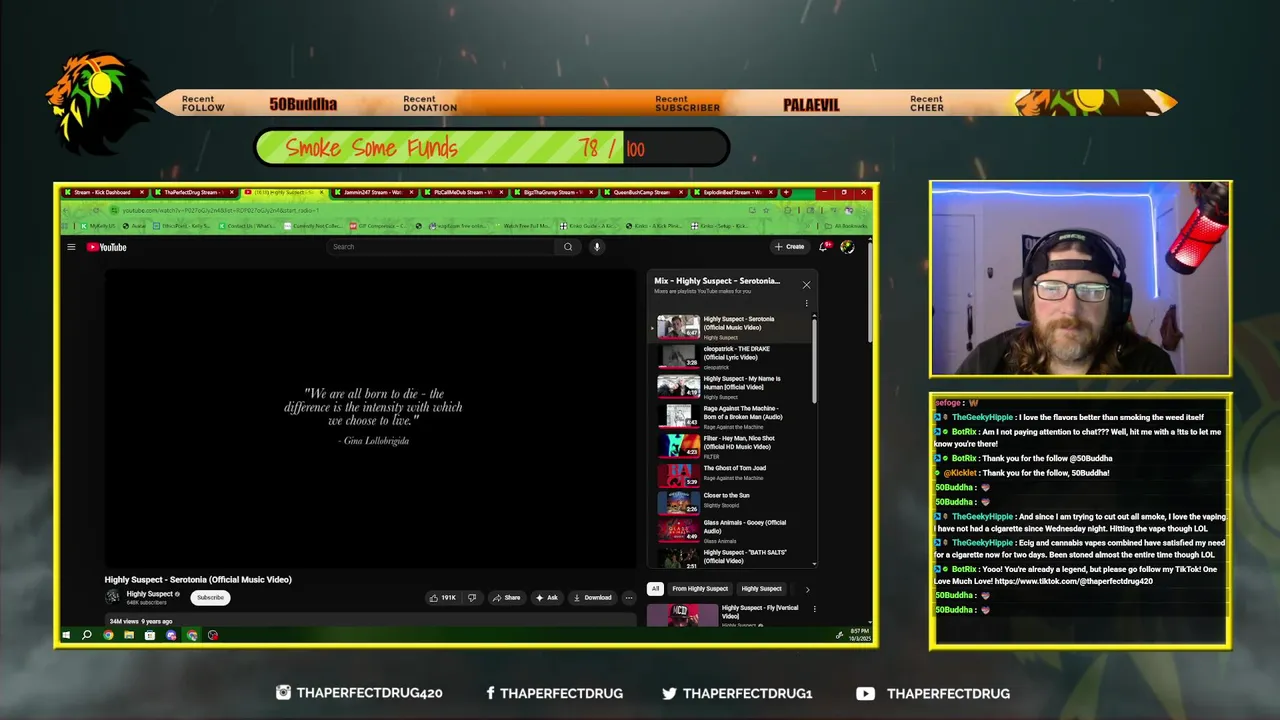Viewport: 1280px width, 720px height.
Task: Open Windows taskbar search
Action: (87, 635)
